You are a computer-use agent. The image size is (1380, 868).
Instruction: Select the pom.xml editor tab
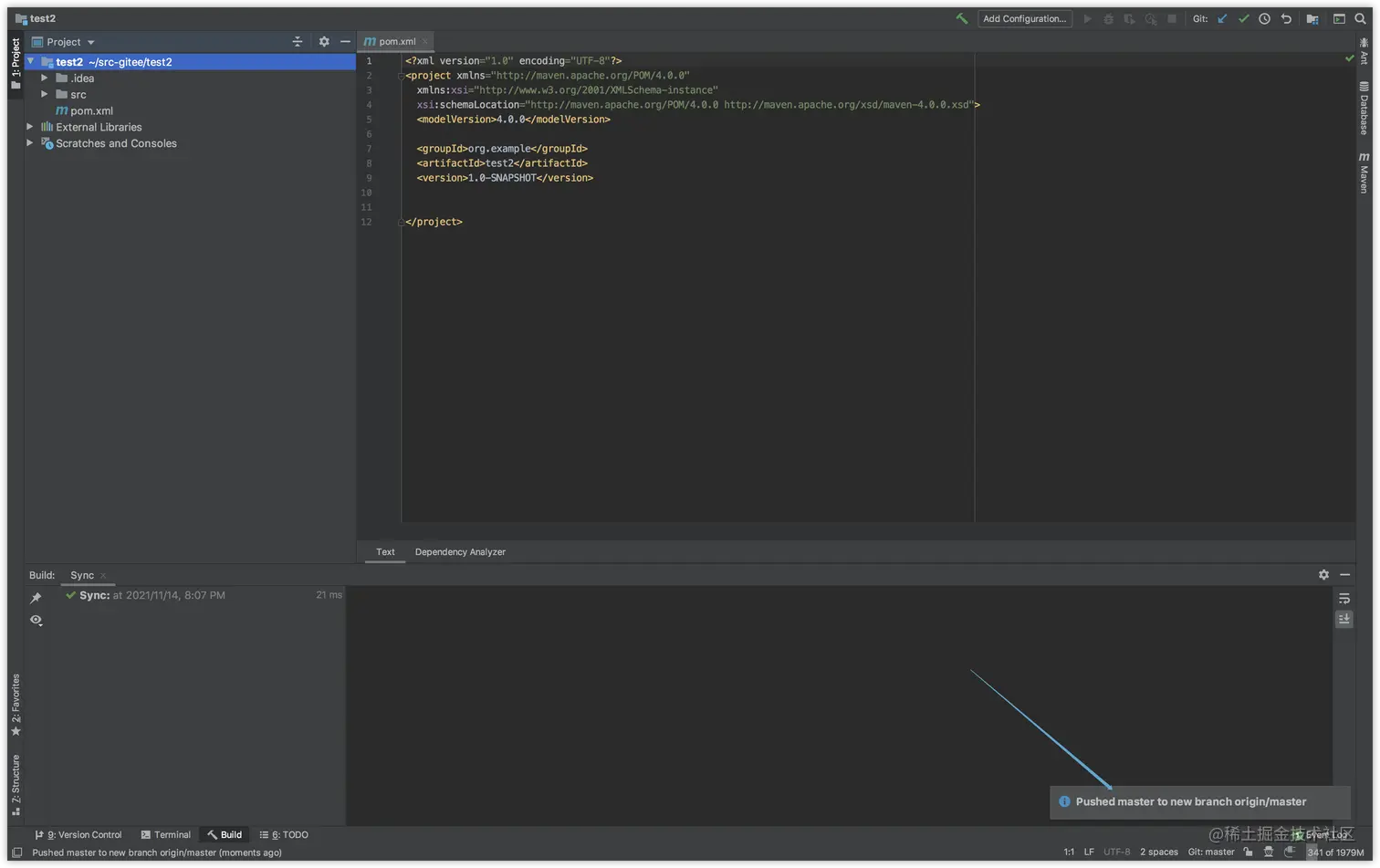[x=396, y=41]
